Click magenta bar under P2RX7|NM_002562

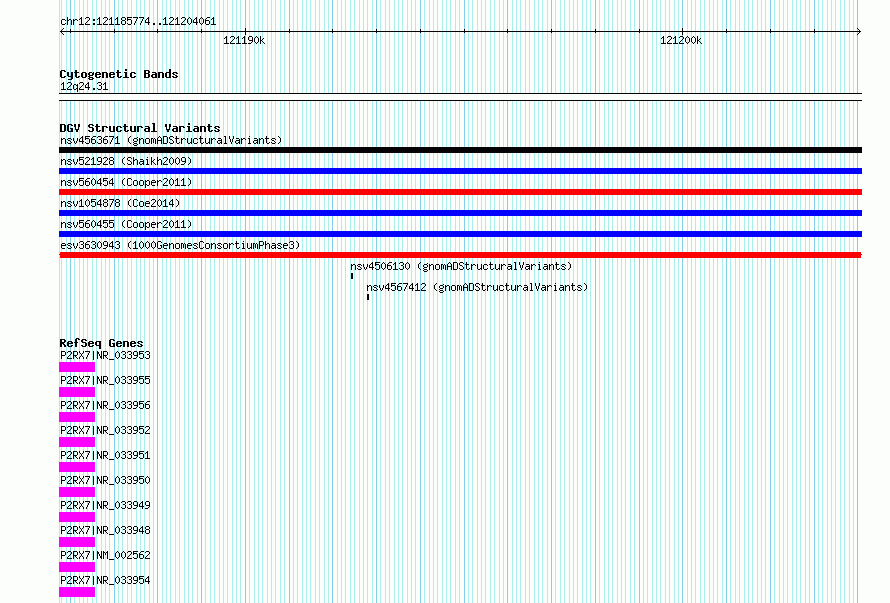pyautogui.click(x=77, y=567)
